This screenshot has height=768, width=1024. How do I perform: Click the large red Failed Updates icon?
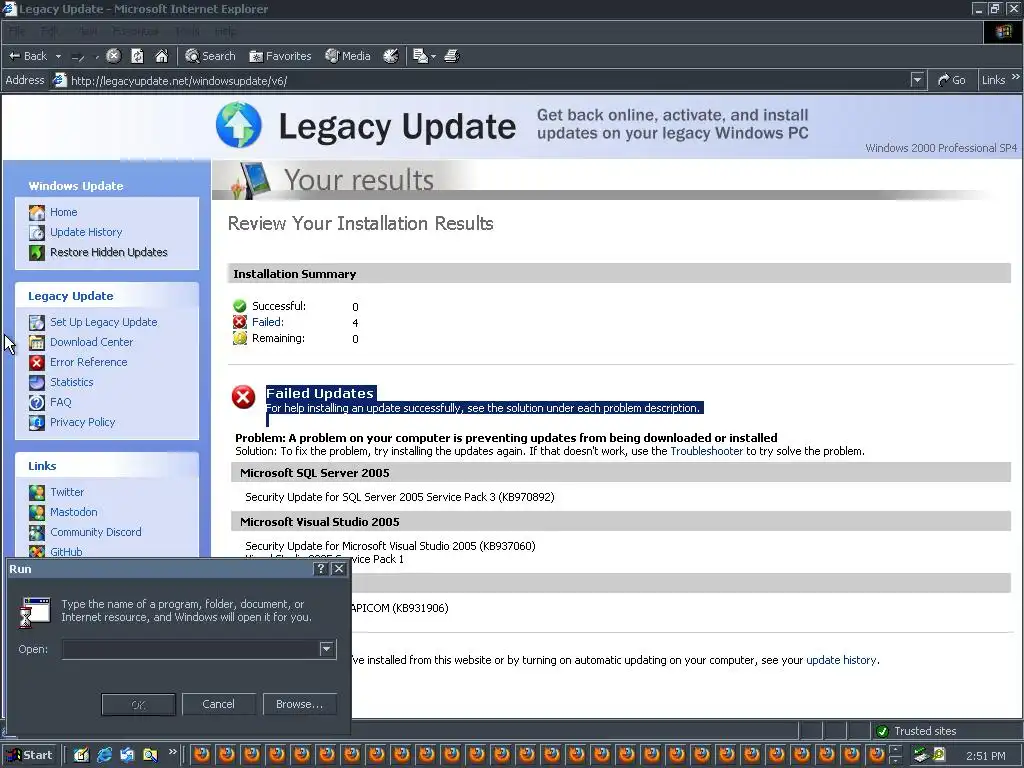tap(244, 396)
